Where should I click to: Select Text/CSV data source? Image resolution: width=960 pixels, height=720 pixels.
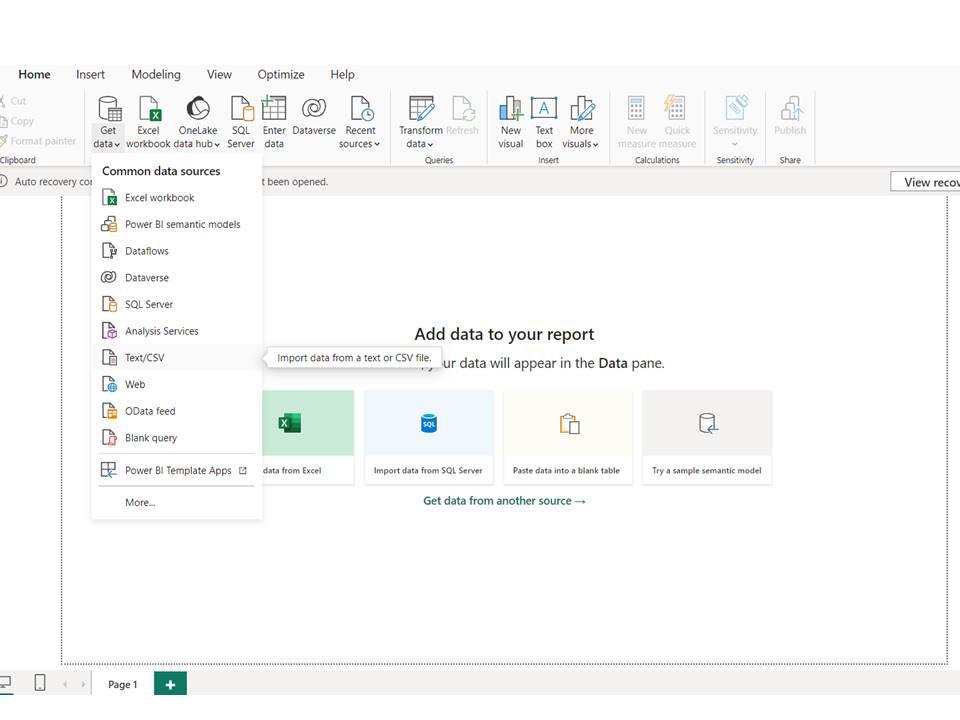tap(176, 358)
